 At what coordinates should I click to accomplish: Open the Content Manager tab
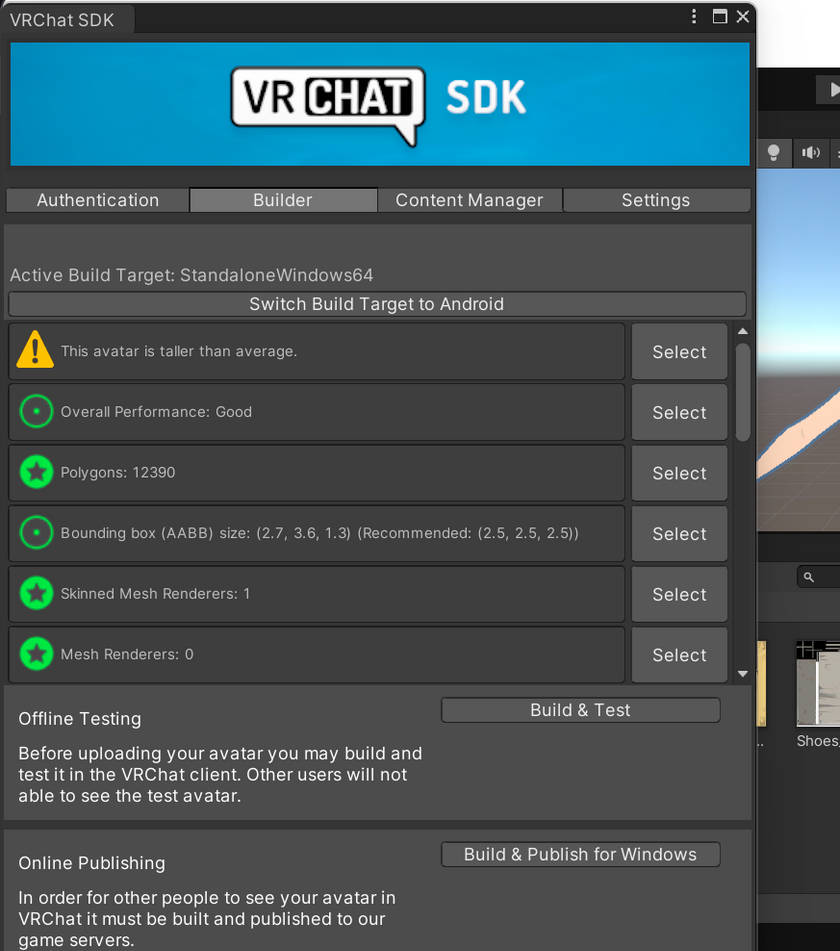(x=469, y=200)
